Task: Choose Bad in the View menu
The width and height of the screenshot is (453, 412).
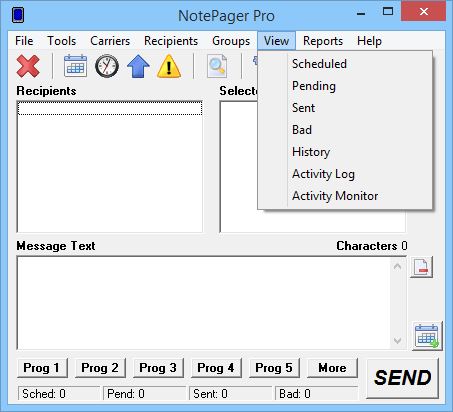Action: 345,130
